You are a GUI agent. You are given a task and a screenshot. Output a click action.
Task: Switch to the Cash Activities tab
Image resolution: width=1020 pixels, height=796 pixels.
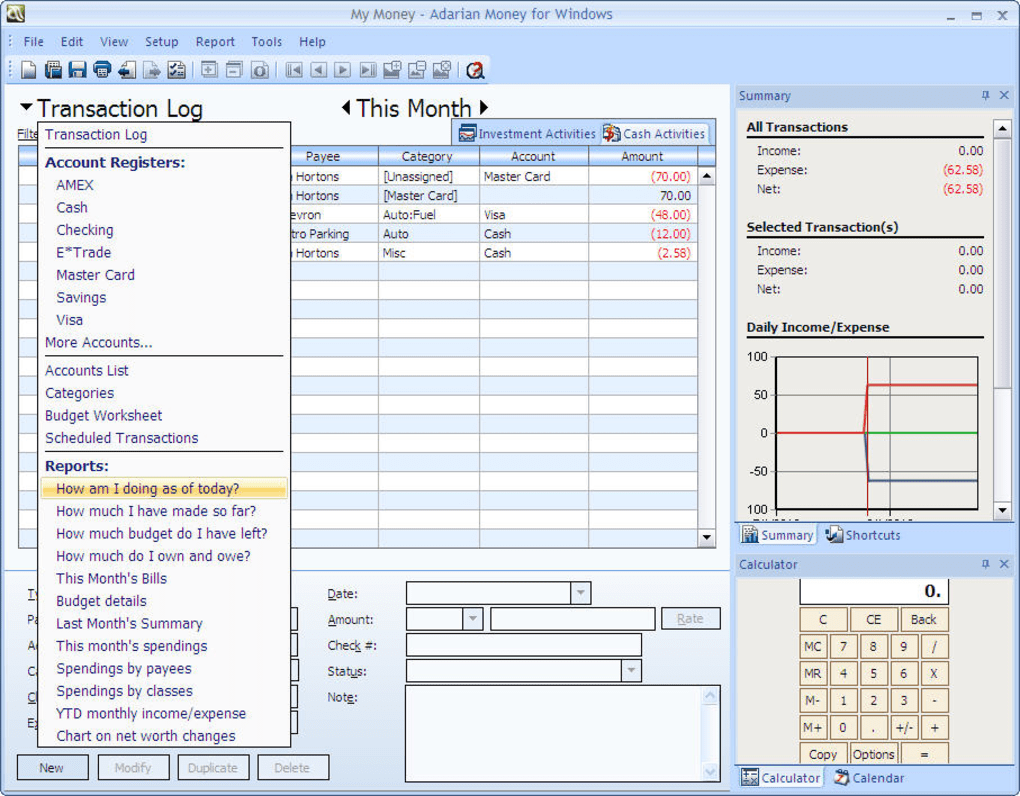(654, 134)
